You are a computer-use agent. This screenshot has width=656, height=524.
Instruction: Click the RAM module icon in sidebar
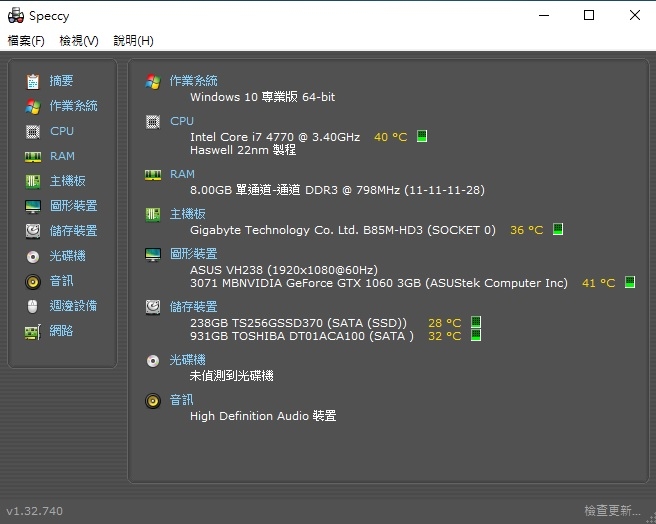33,157
